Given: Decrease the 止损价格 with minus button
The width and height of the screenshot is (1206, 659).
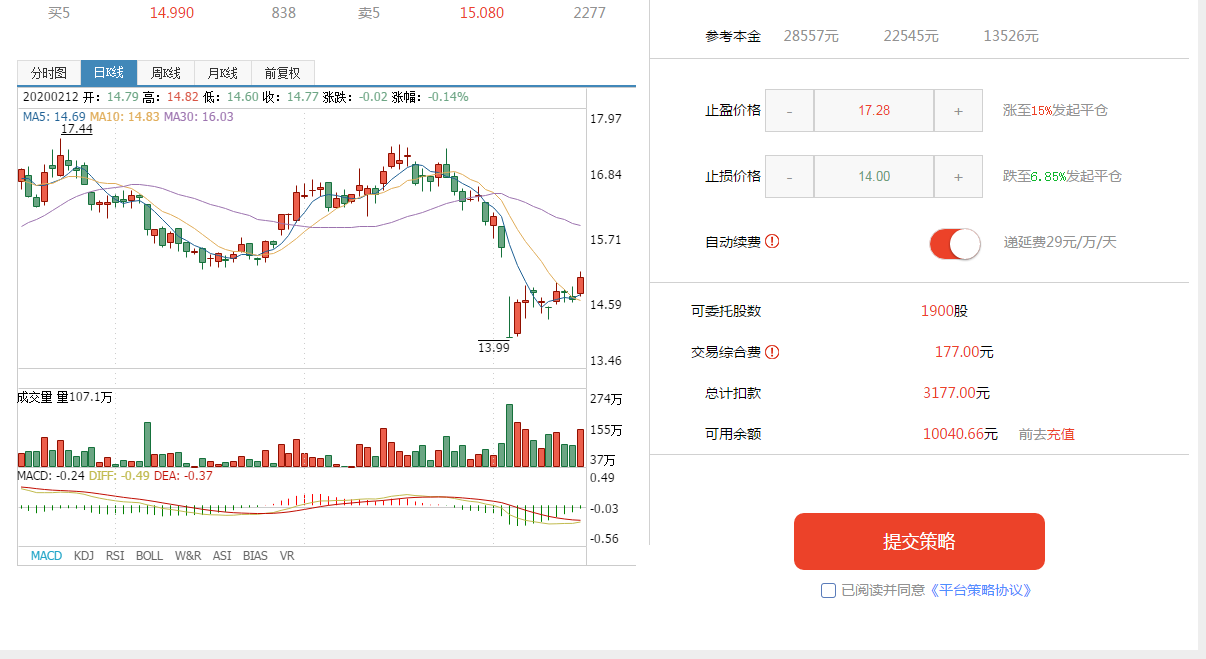Looking at the screenshot, I should click(790, 176).
